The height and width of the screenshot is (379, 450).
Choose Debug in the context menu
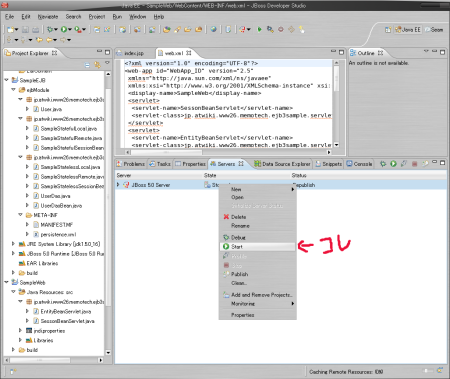click(x=258, y=238)
